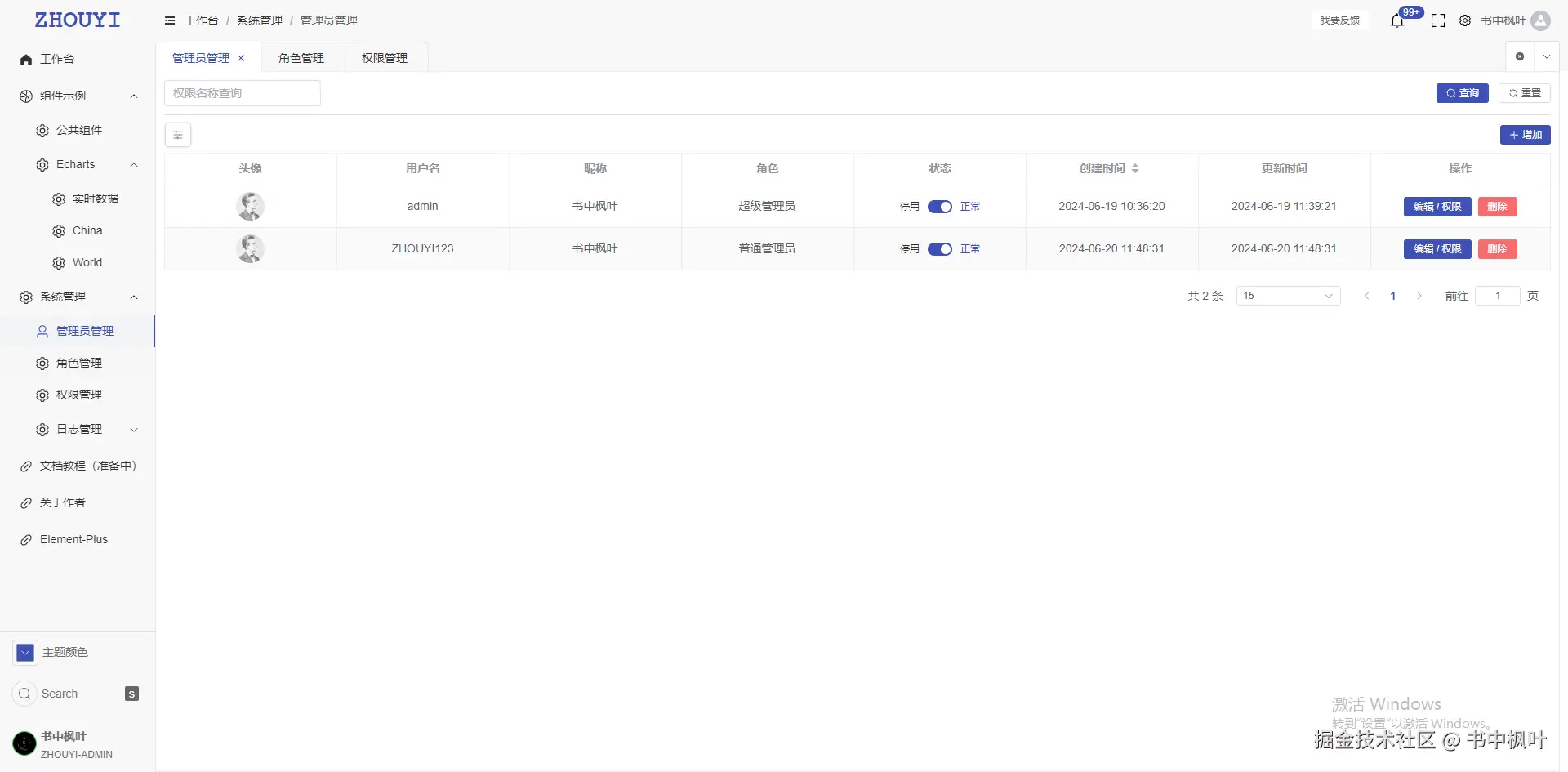Click the 共 2 条 total count text
This screenshot has width=1568, height=772.
(x=1205, y=296)
